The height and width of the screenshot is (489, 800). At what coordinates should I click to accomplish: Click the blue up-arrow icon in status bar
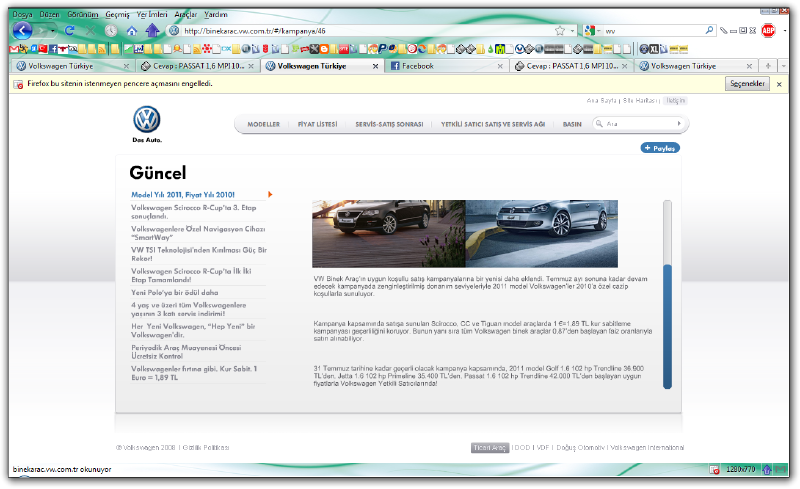click(x=766, y=469)
